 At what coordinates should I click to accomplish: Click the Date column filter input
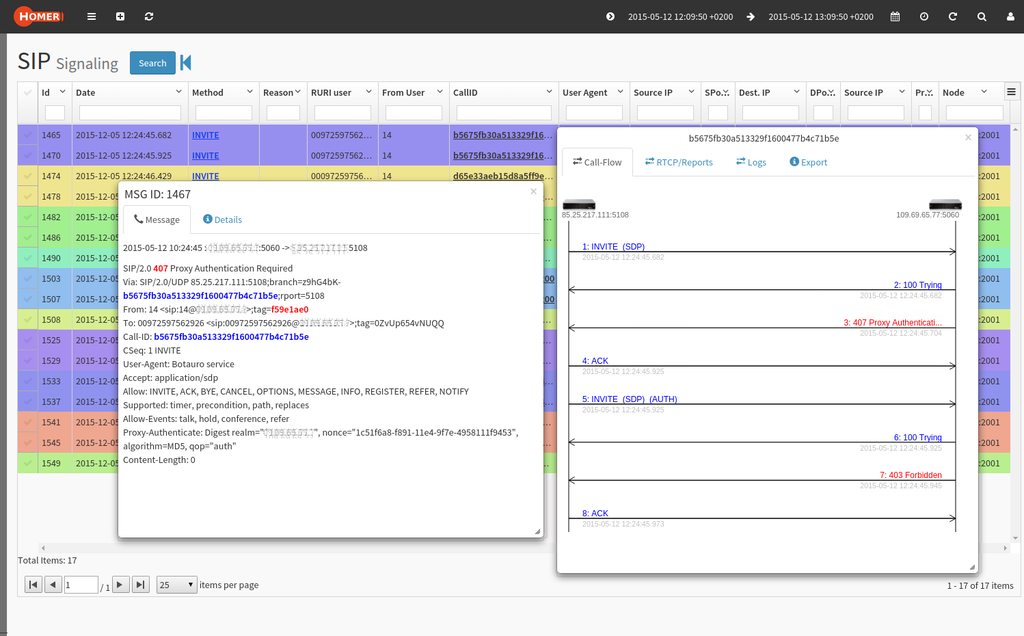click(x=129, y=113)
